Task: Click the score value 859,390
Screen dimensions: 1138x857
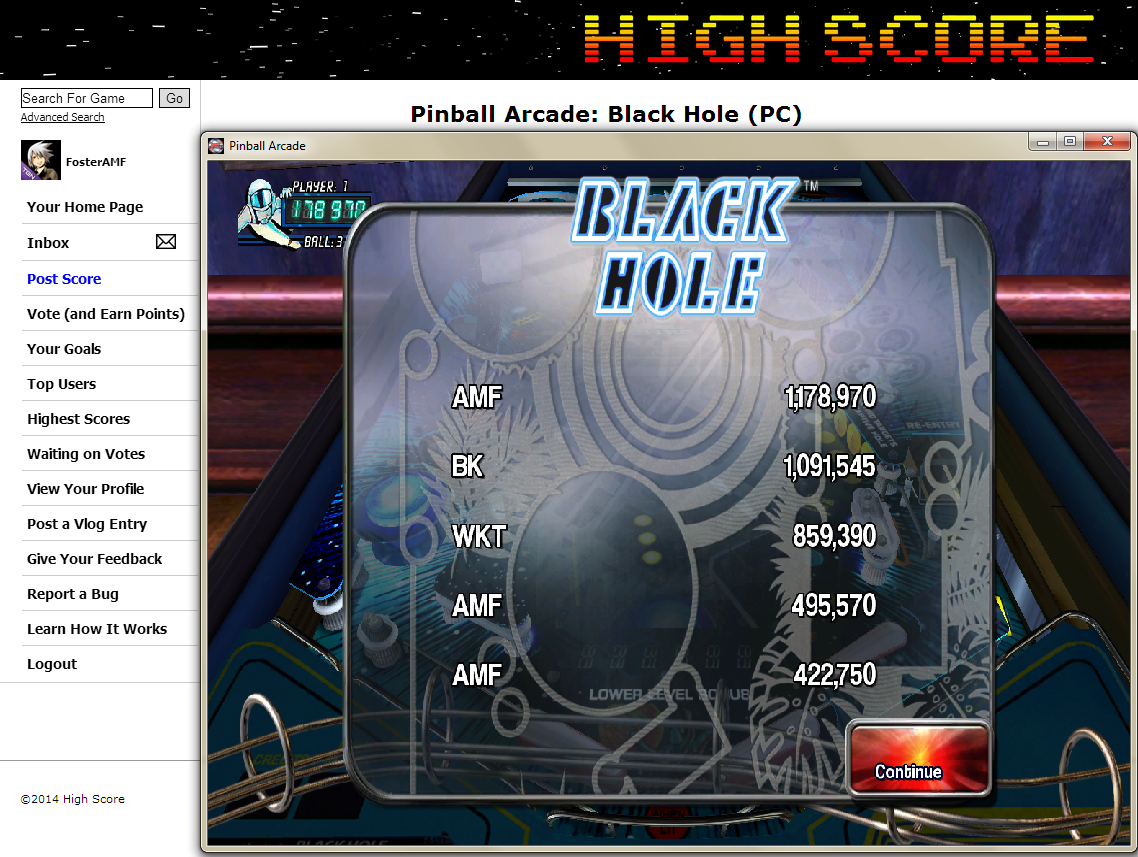Action: (835, 536)
